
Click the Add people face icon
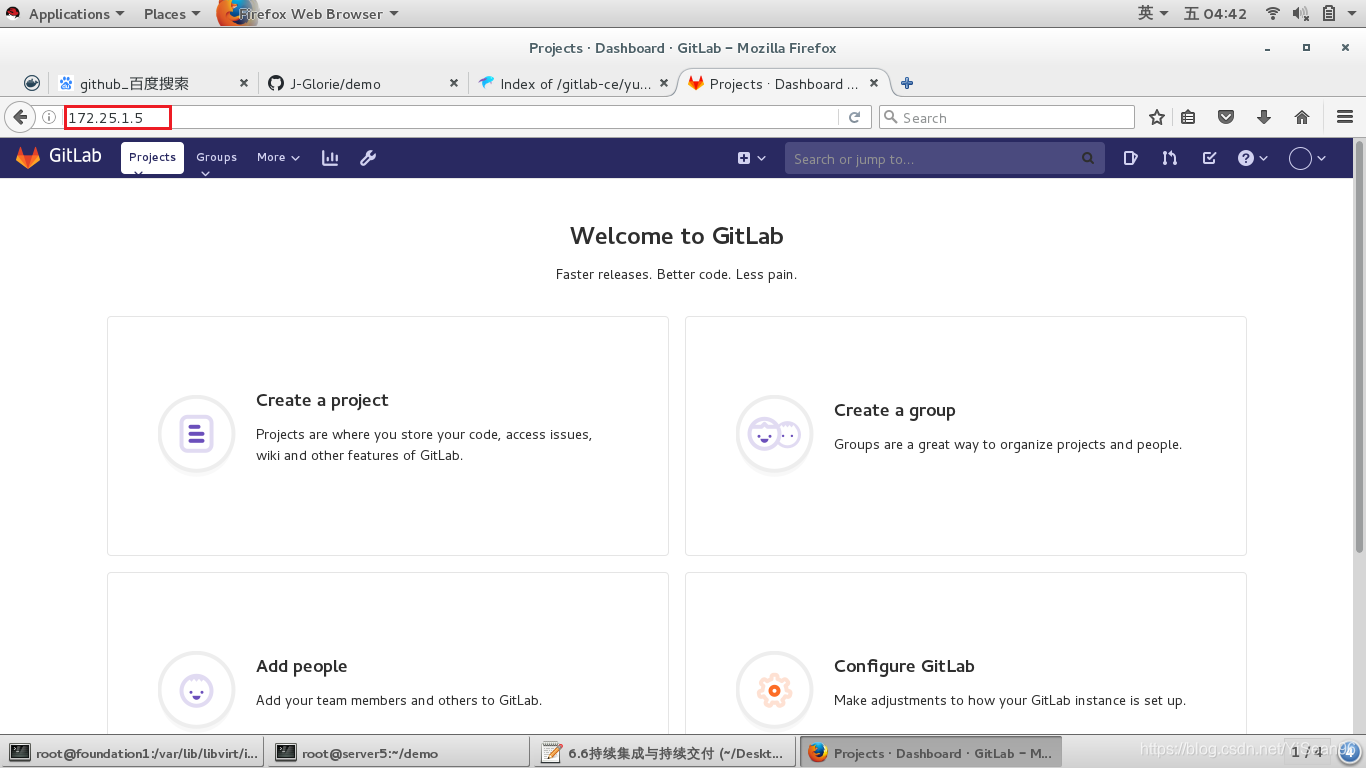tap(196, 690)
